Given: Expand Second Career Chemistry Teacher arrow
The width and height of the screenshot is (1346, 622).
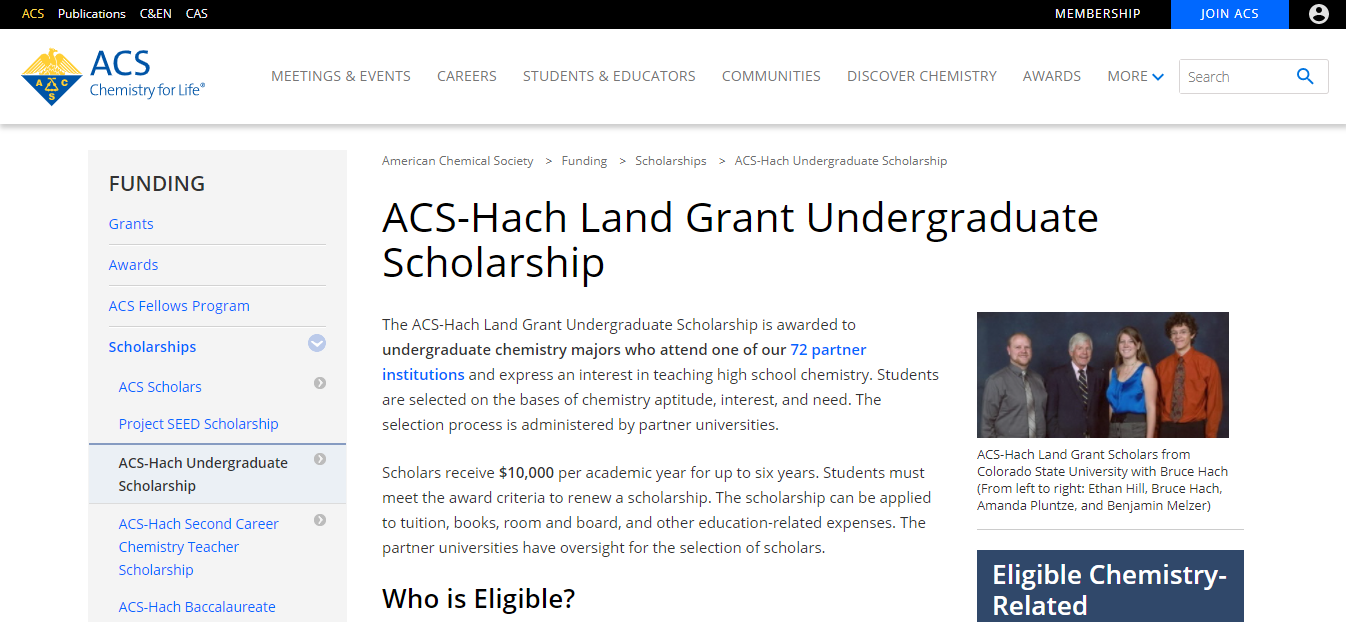Looking at the screenshot, I should (320, 520).
